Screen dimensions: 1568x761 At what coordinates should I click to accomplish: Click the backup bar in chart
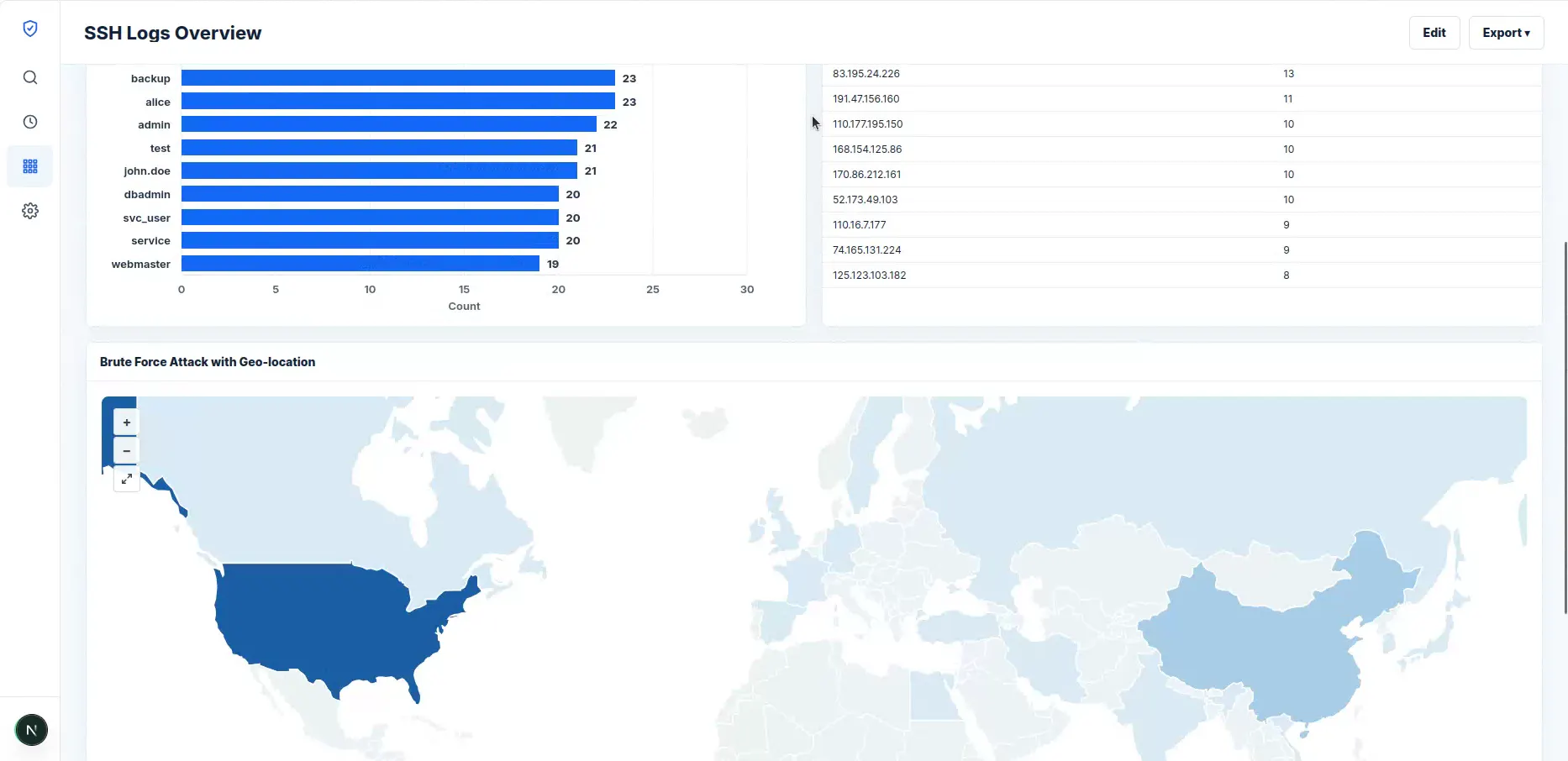(x=398, y=78)
